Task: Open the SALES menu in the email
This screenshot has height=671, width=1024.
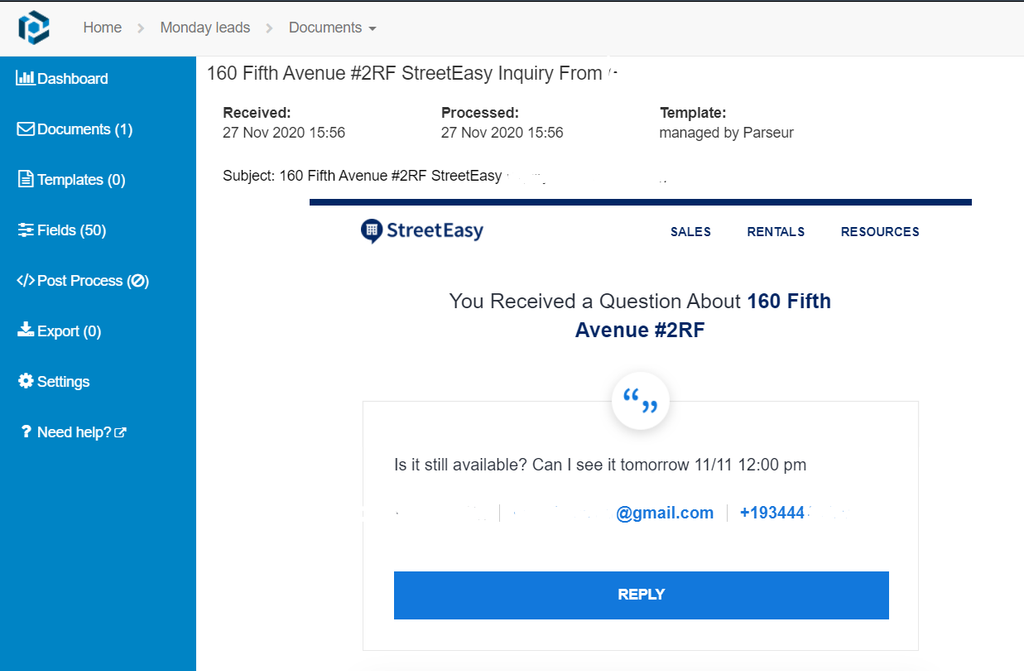Action: pyautogui.click(x=690, y=232)
